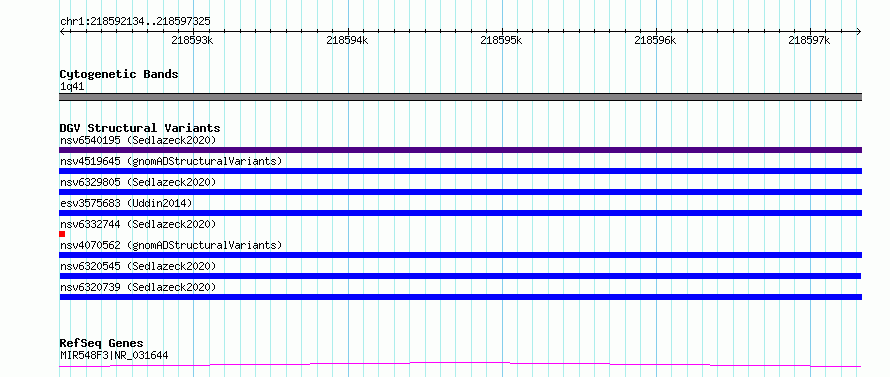Open the DGV Structural Variants track title

click(x=140, y=128)
